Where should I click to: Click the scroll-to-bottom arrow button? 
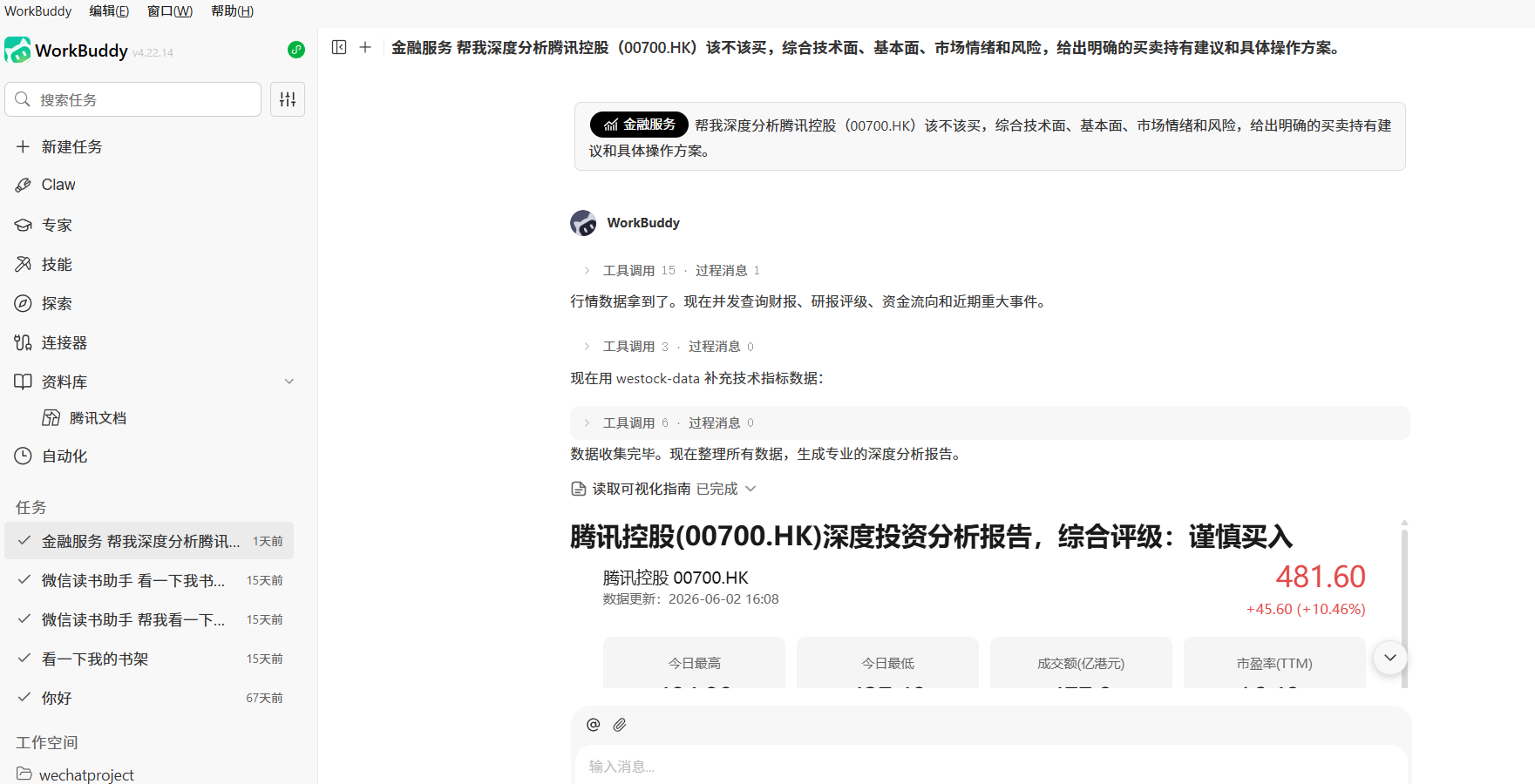(x=1390, y=658)
